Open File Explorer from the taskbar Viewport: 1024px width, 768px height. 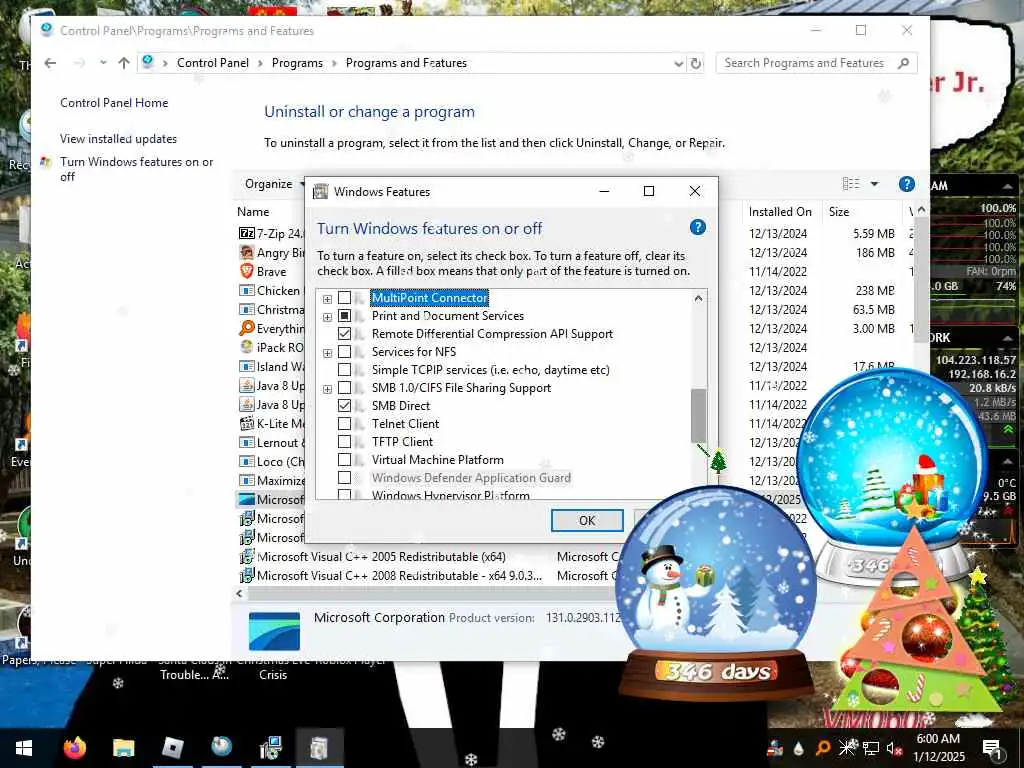123,748
